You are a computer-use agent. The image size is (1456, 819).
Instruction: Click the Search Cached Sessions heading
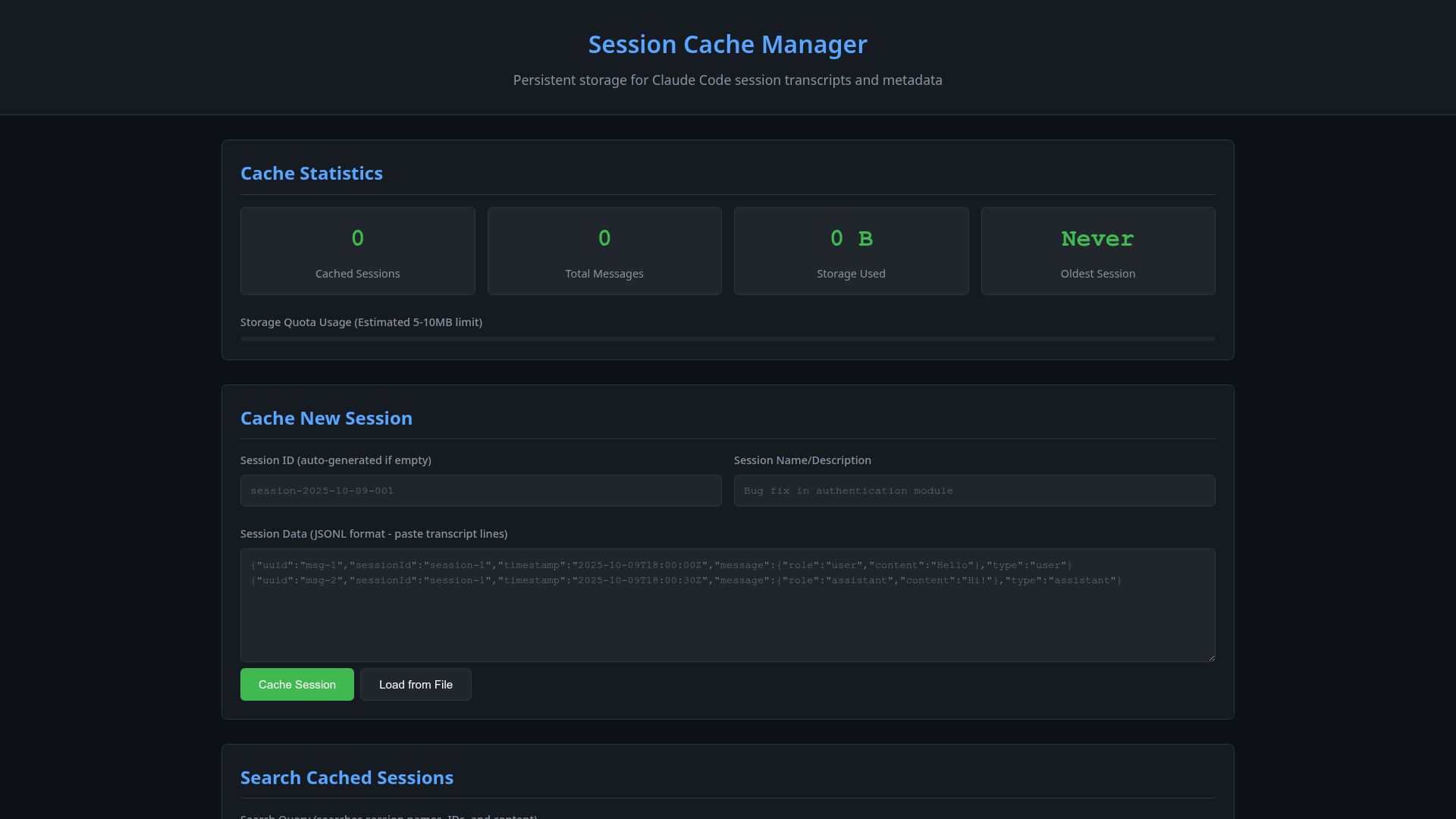[347, 778]
